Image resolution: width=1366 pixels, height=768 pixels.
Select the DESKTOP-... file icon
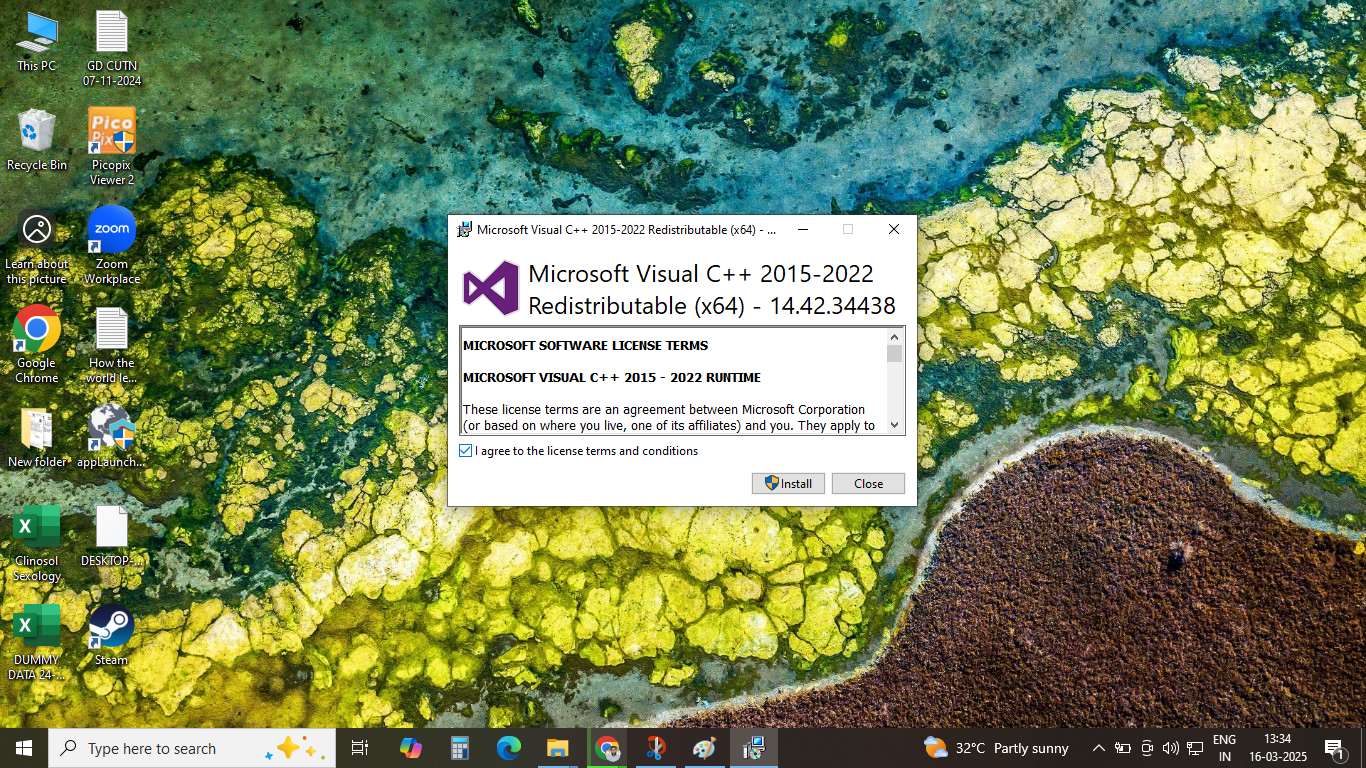click(x=112, y=536)
